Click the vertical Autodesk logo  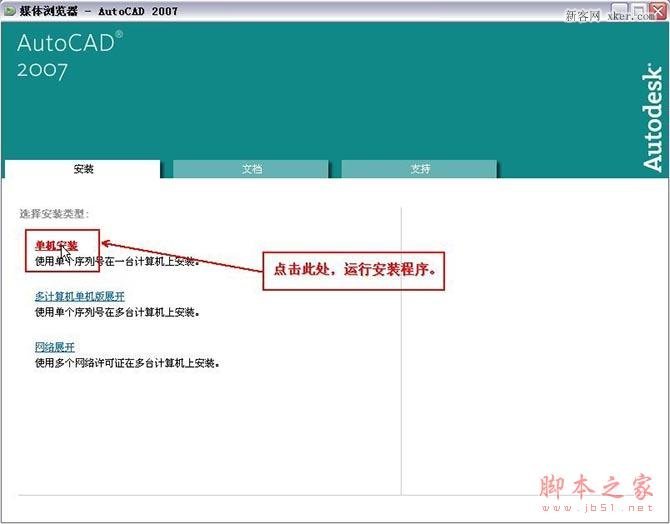(x=652, y=118)
